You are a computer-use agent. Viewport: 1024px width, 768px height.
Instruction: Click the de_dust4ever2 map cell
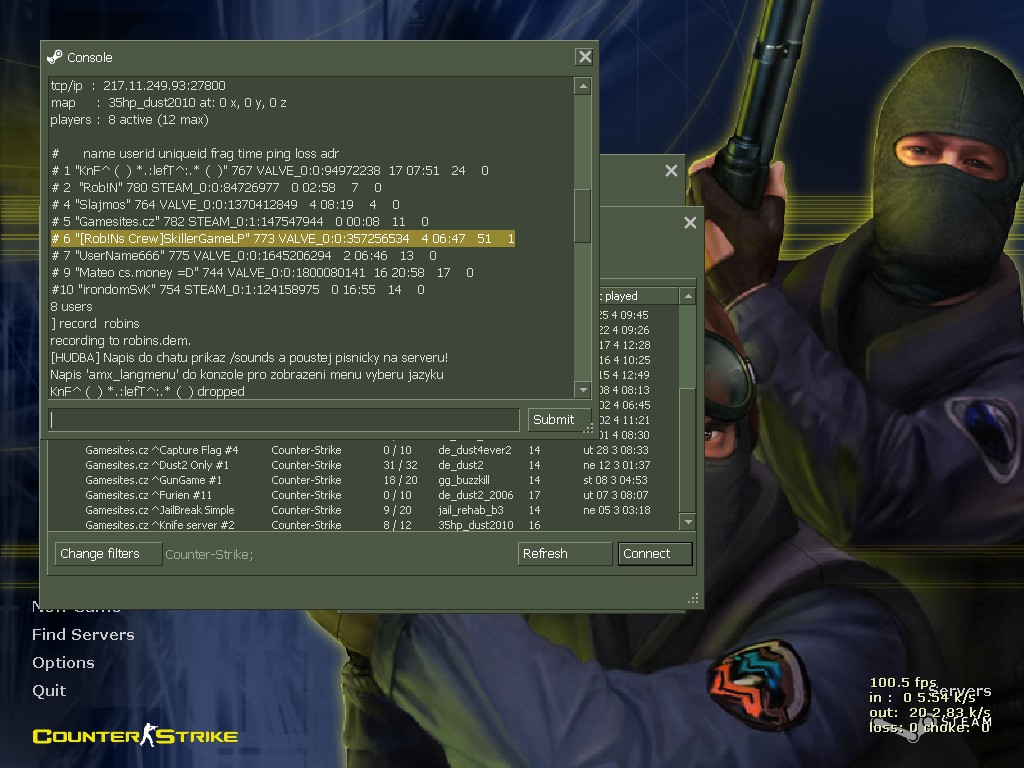(475, 450)
